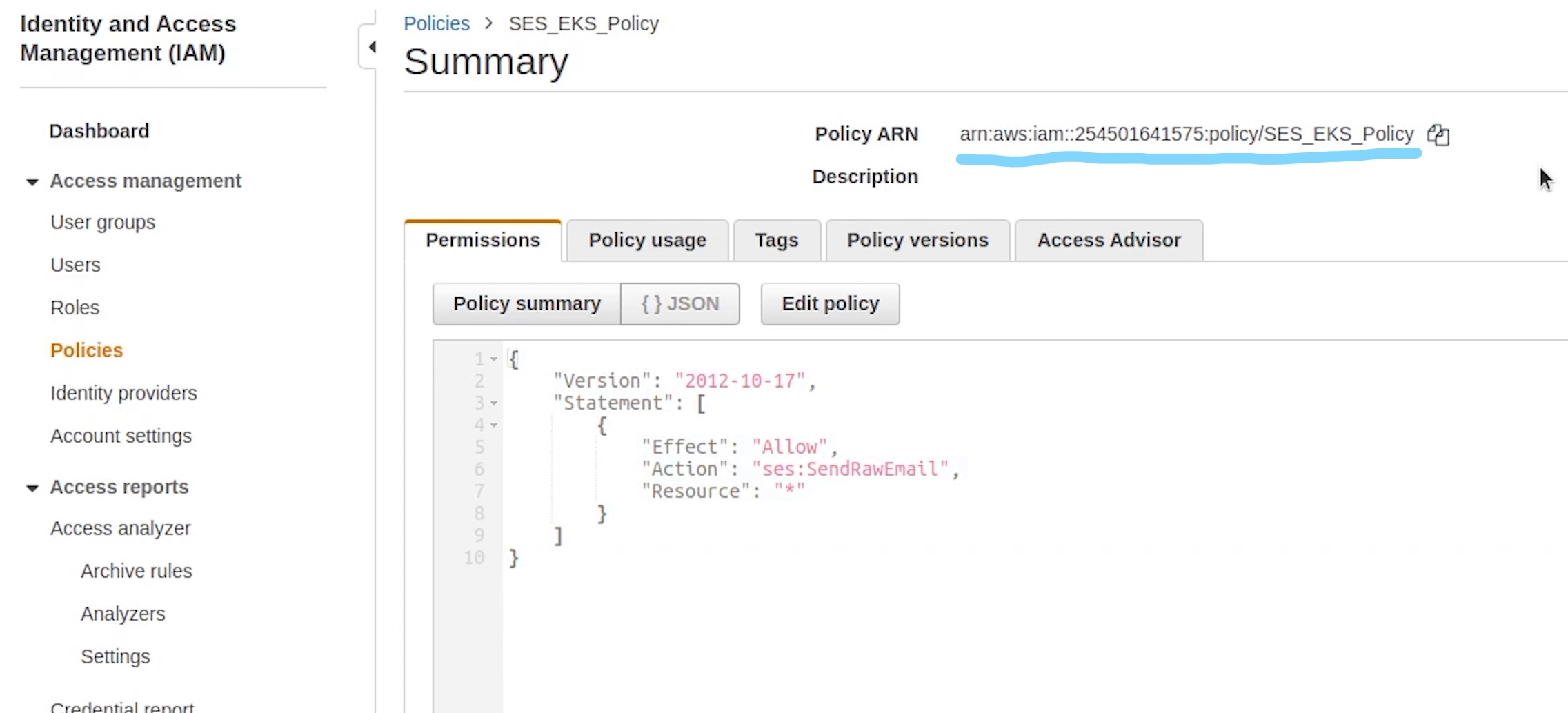Screen dimensions: 1568x713
Task: Collapse the IAM navigation sidebar
Action: (371, 47)
